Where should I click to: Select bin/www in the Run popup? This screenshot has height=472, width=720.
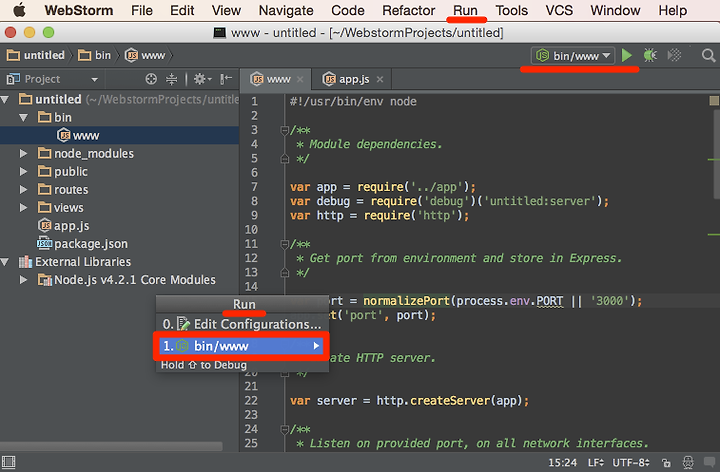click(x=242, y=346)
